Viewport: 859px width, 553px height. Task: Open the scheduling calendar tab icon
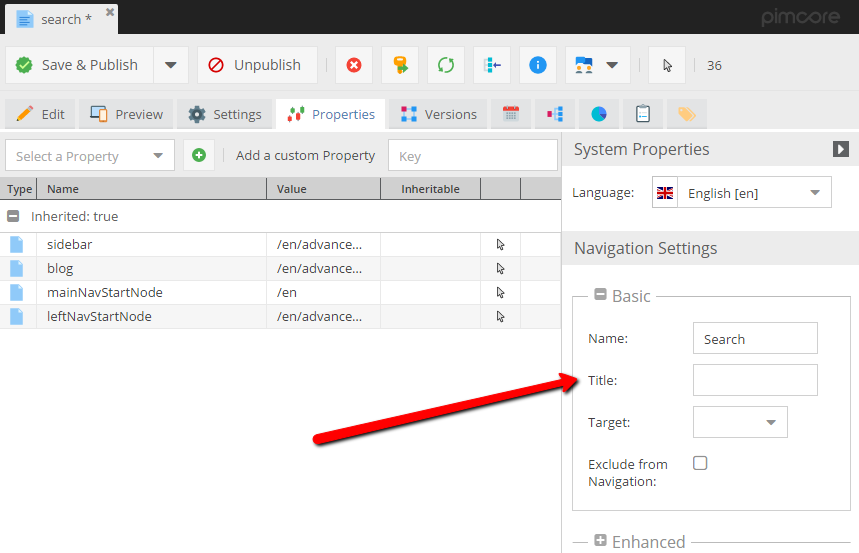pos(511,114)
